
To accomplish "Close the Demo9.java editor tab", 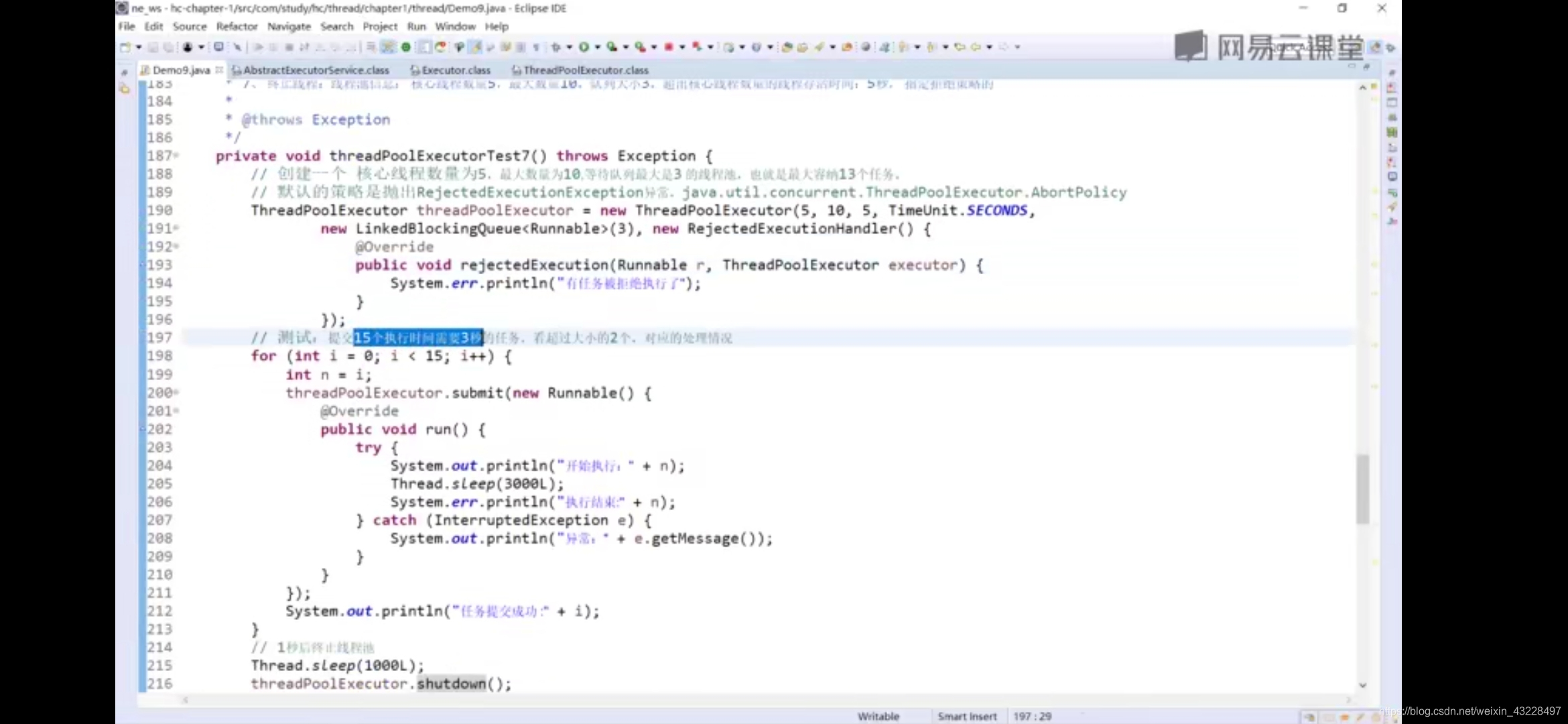I will point(218,70).
